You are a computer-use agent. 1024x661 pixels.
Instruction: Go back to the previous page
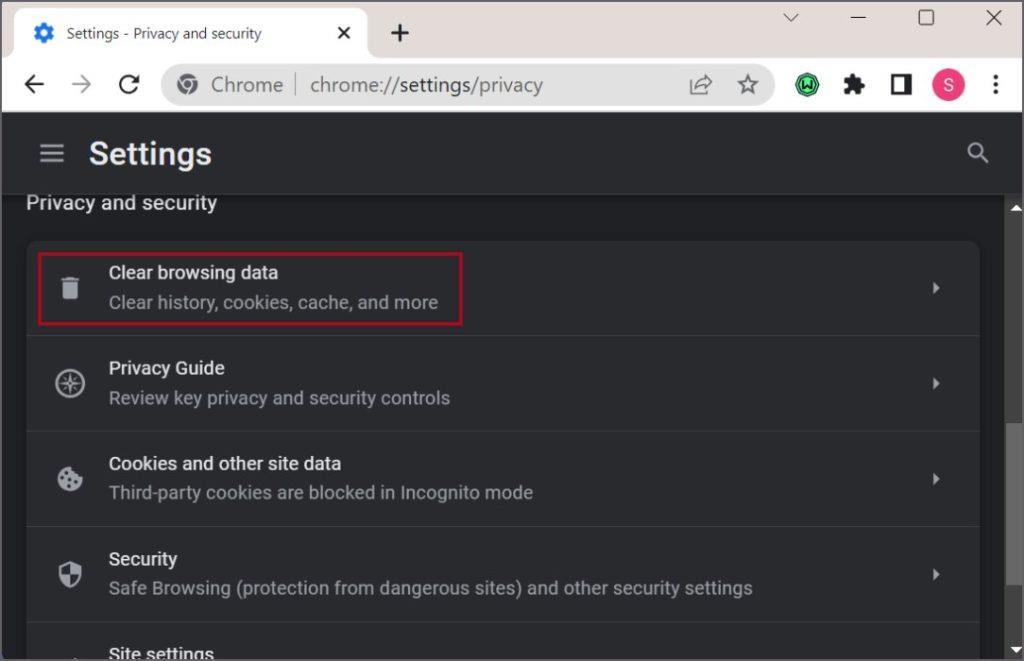(x=34, y=84)
